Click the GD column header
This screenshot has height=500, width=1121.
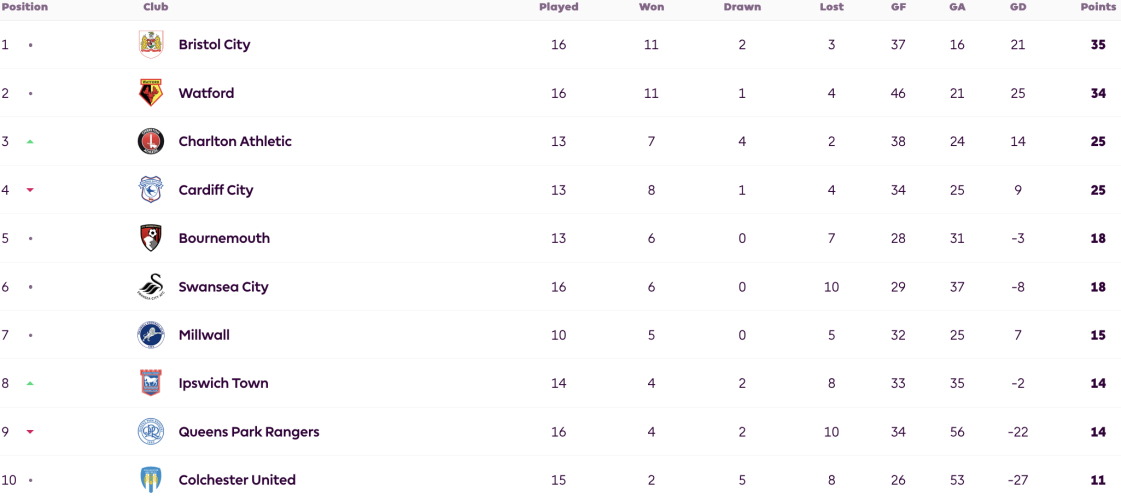(1018, 7)
